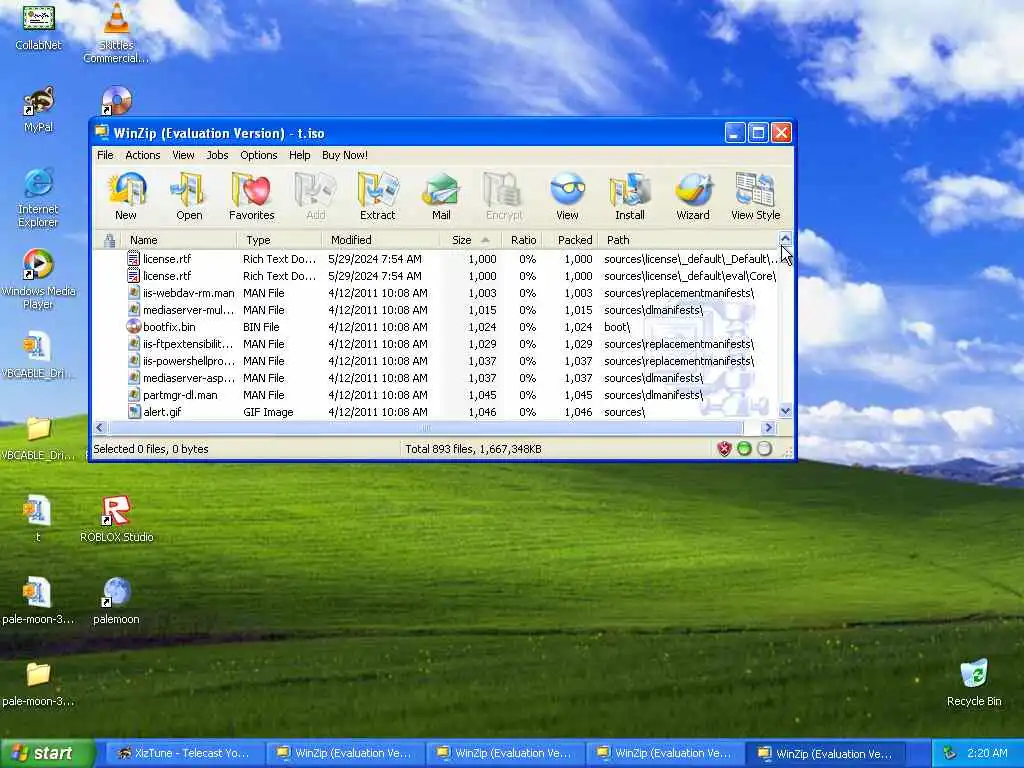
Task: Click the grey status light icon
Action: coord(764,449)
